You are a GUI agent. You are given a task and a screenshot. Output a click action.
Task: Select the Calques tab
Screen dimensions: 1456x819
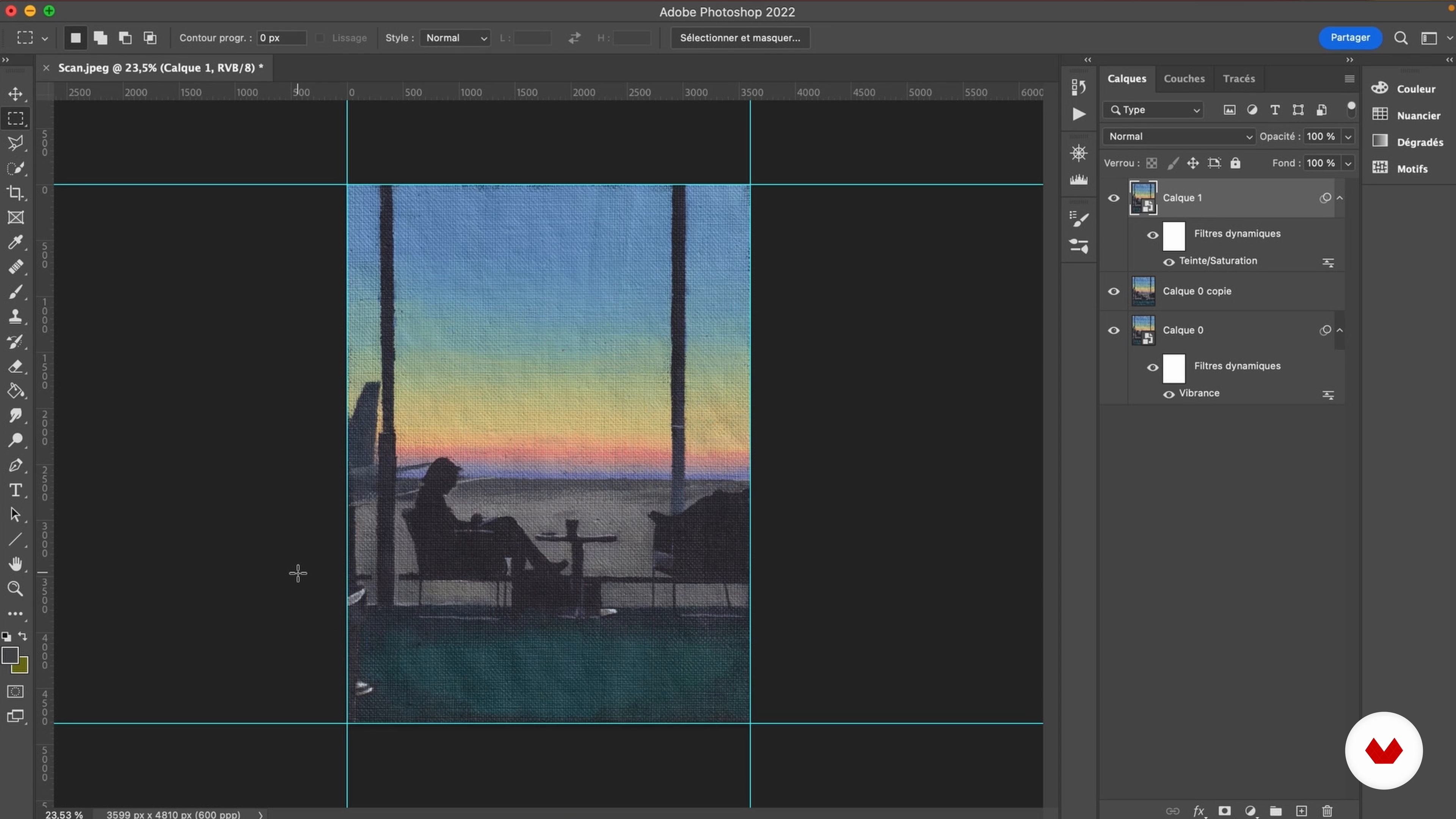[1127, 78]
